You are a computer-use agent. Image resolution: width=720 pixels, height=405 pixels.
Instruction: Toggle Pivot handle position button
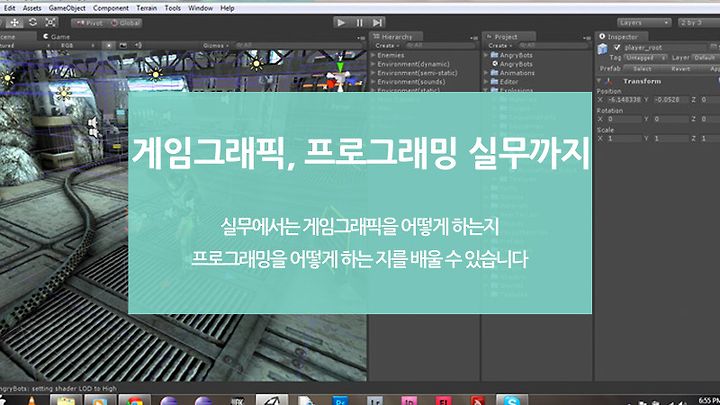pos(89,22)
